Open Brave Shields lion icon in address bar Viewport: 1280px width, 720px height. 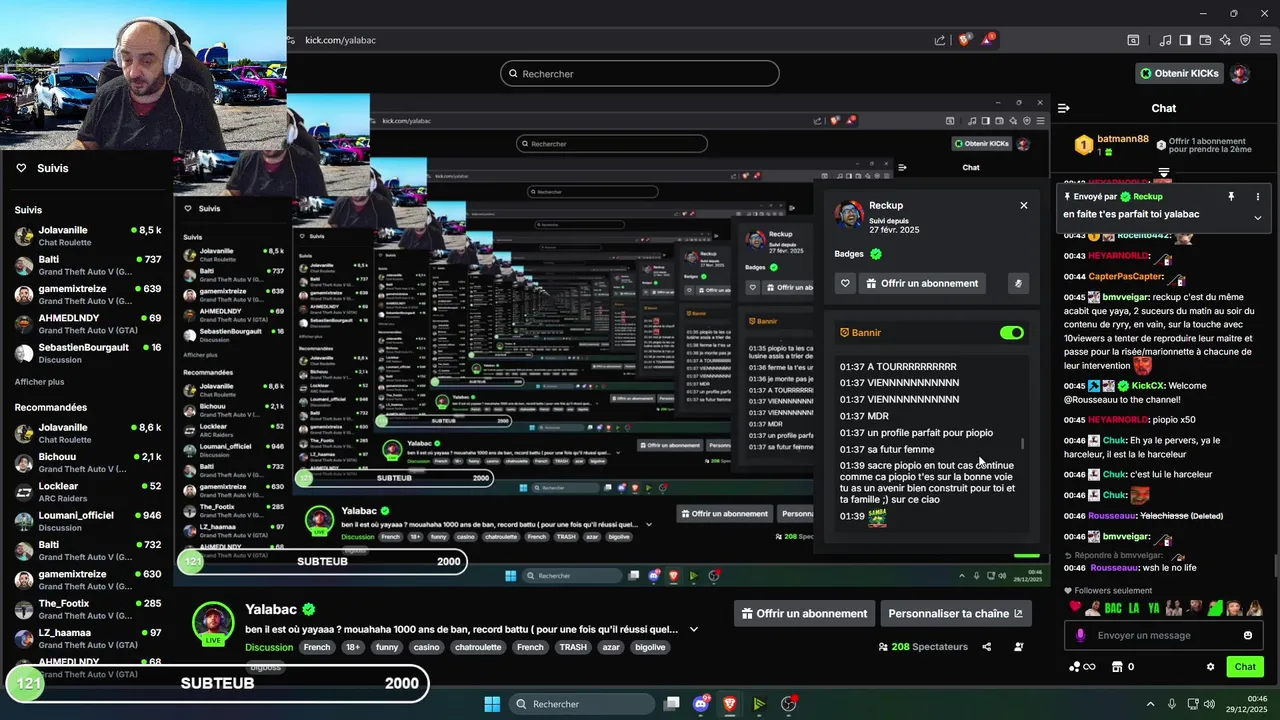965,40
